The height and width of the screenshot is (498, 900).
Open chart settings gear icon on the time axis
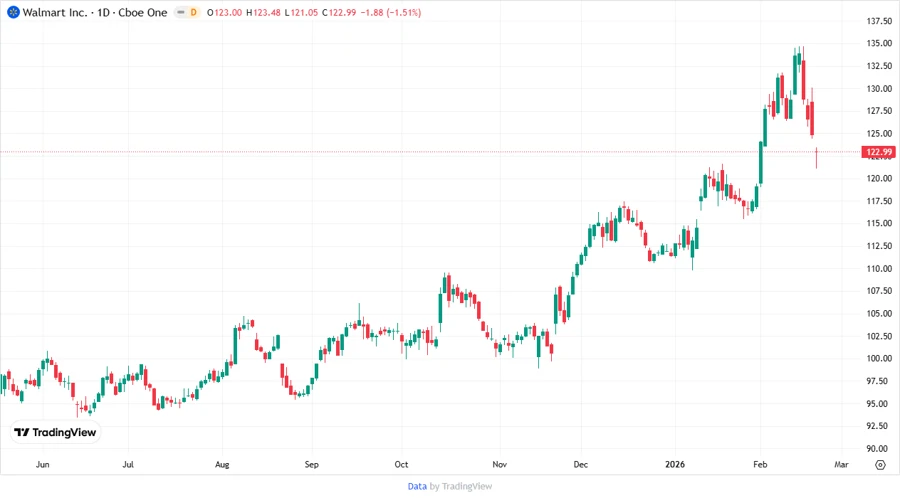point(880,465)
